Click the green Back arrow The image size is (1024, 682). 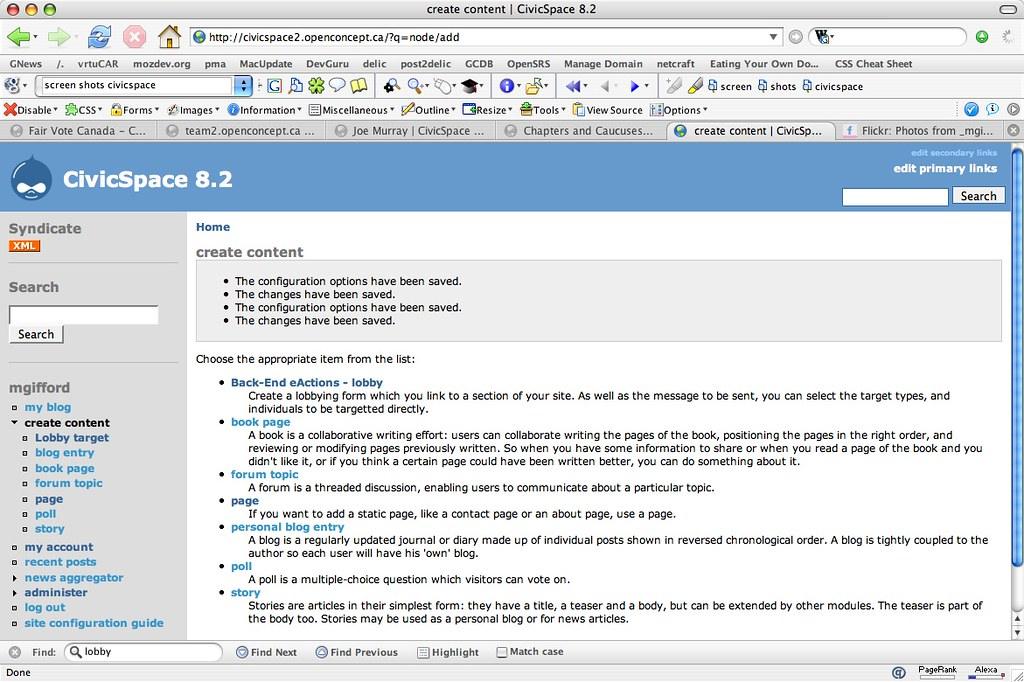coord(19,37)
